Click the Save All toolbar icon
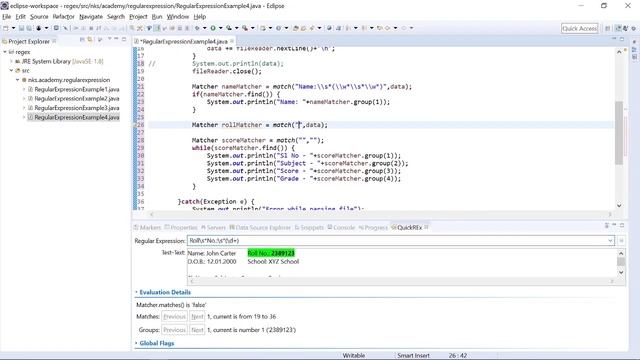640x360 pixels. click(29, 28)
